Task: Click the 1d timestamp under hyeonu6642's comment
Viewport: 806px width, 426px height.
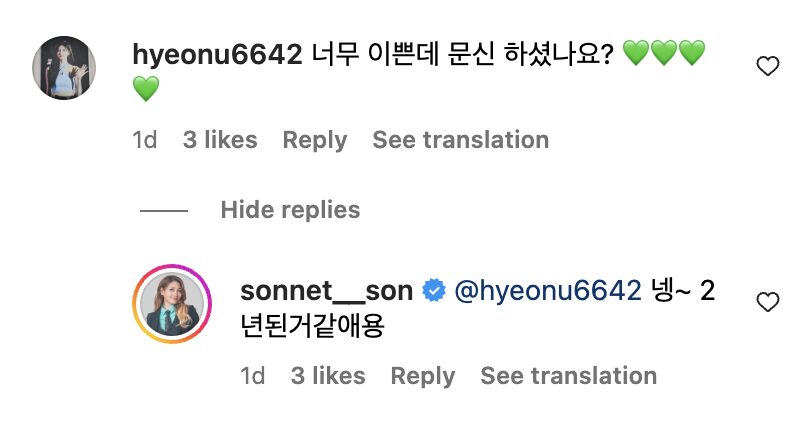Action: [x=145, y=140]
